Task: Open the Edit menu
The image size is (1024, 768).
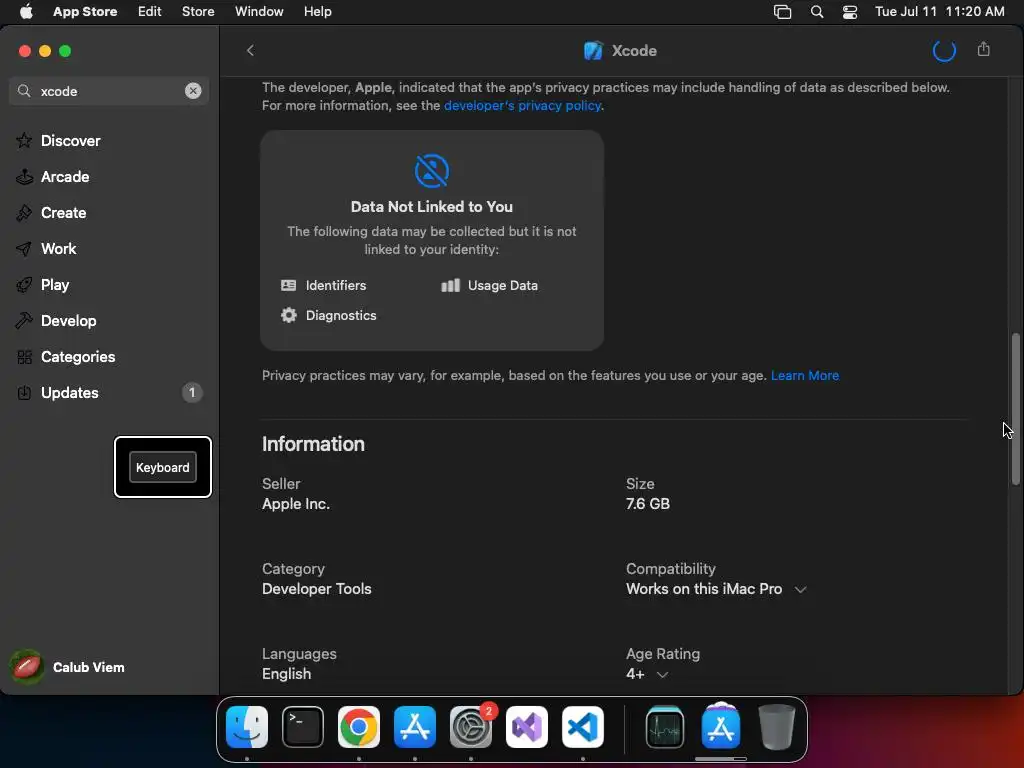Action: click(x=150, y=11)
